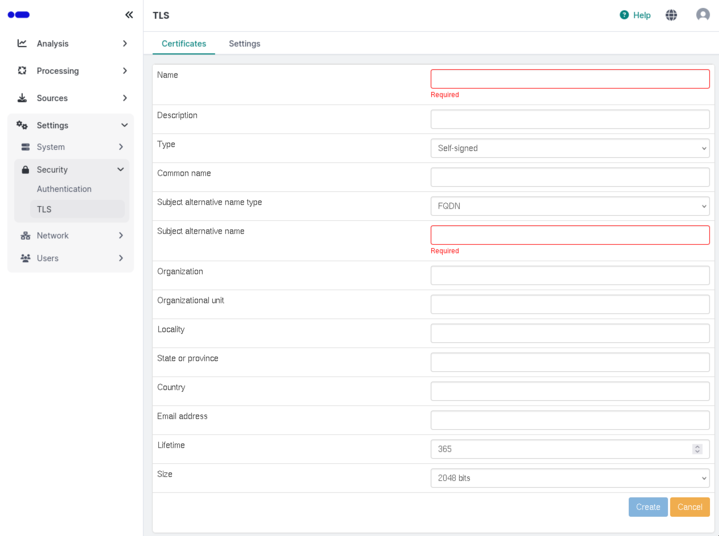Open Authentication in the sidebar
Viewport: 719px width, 536px height.
(x=64, y=189)
